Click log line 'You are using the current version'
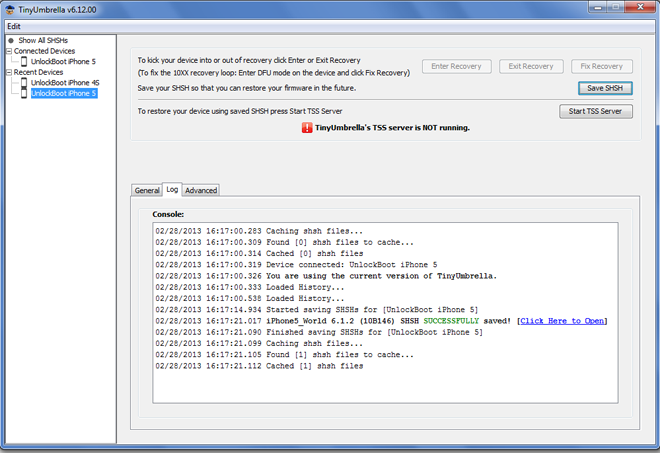Viewport: 660px width, 453px height. [326, 276]
